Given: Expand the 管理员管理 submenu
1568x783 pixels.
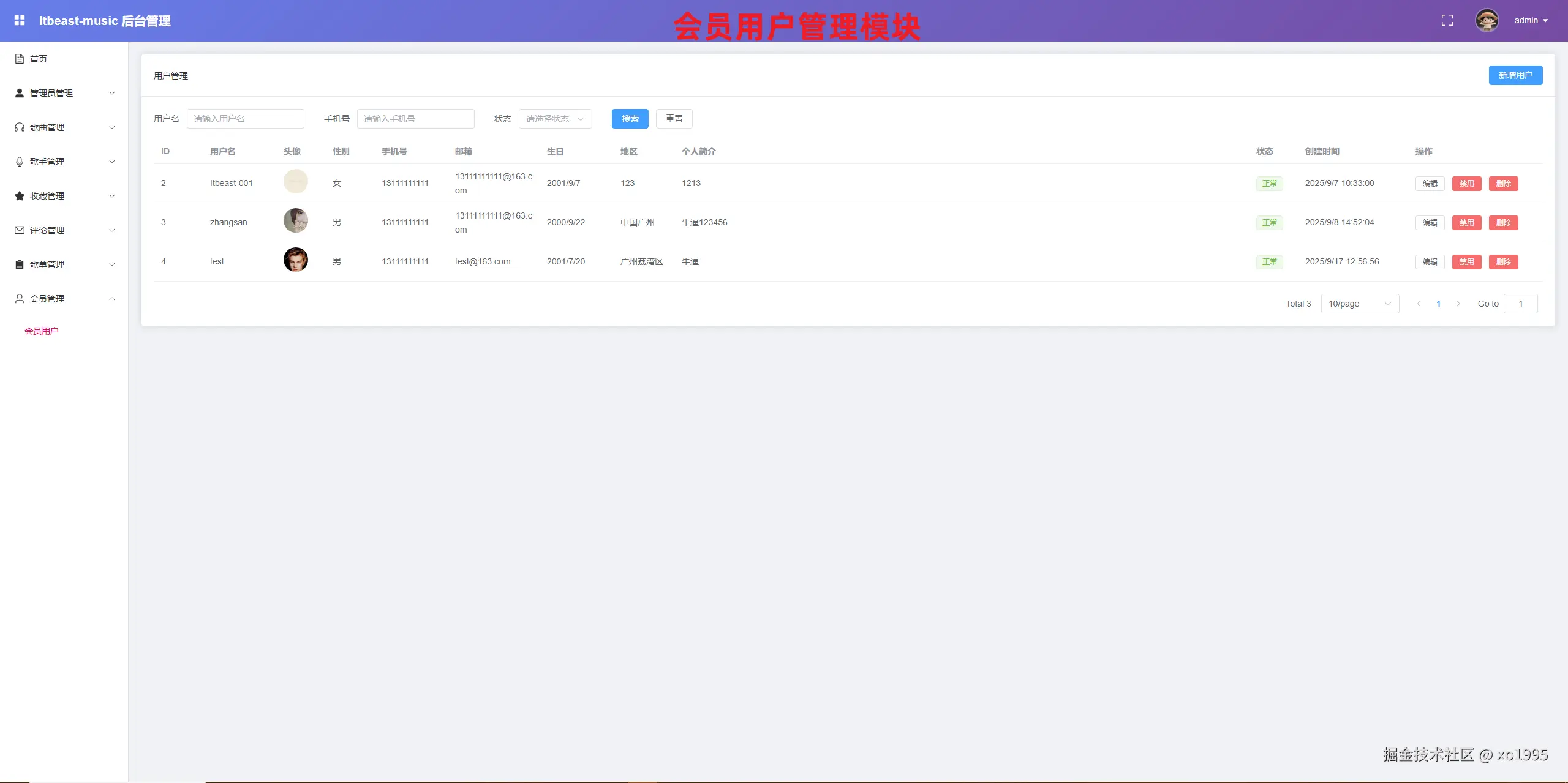Looking at the screenshot, I should coord(64,93).
